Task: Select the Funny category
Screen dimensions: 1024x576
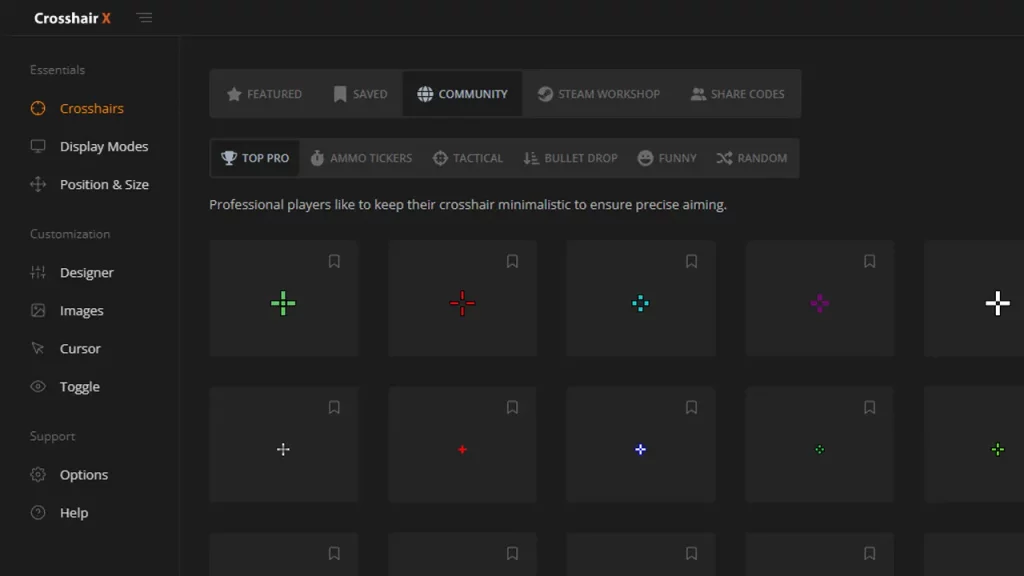Action: coord(667,158)
